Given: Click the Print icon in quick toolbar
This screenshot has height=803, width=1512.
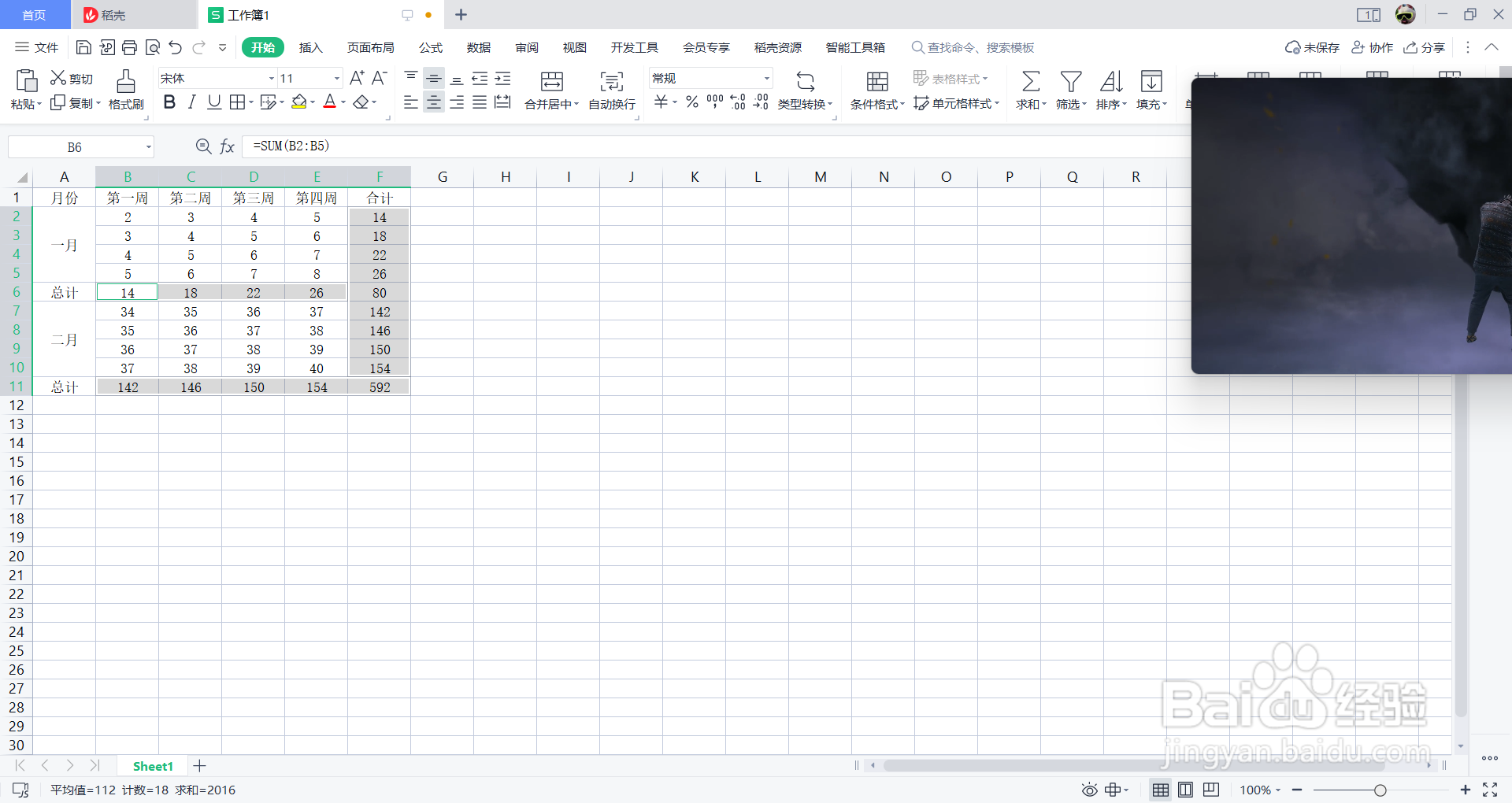Looking at the screenshot, I should click(x=130, y=48).
